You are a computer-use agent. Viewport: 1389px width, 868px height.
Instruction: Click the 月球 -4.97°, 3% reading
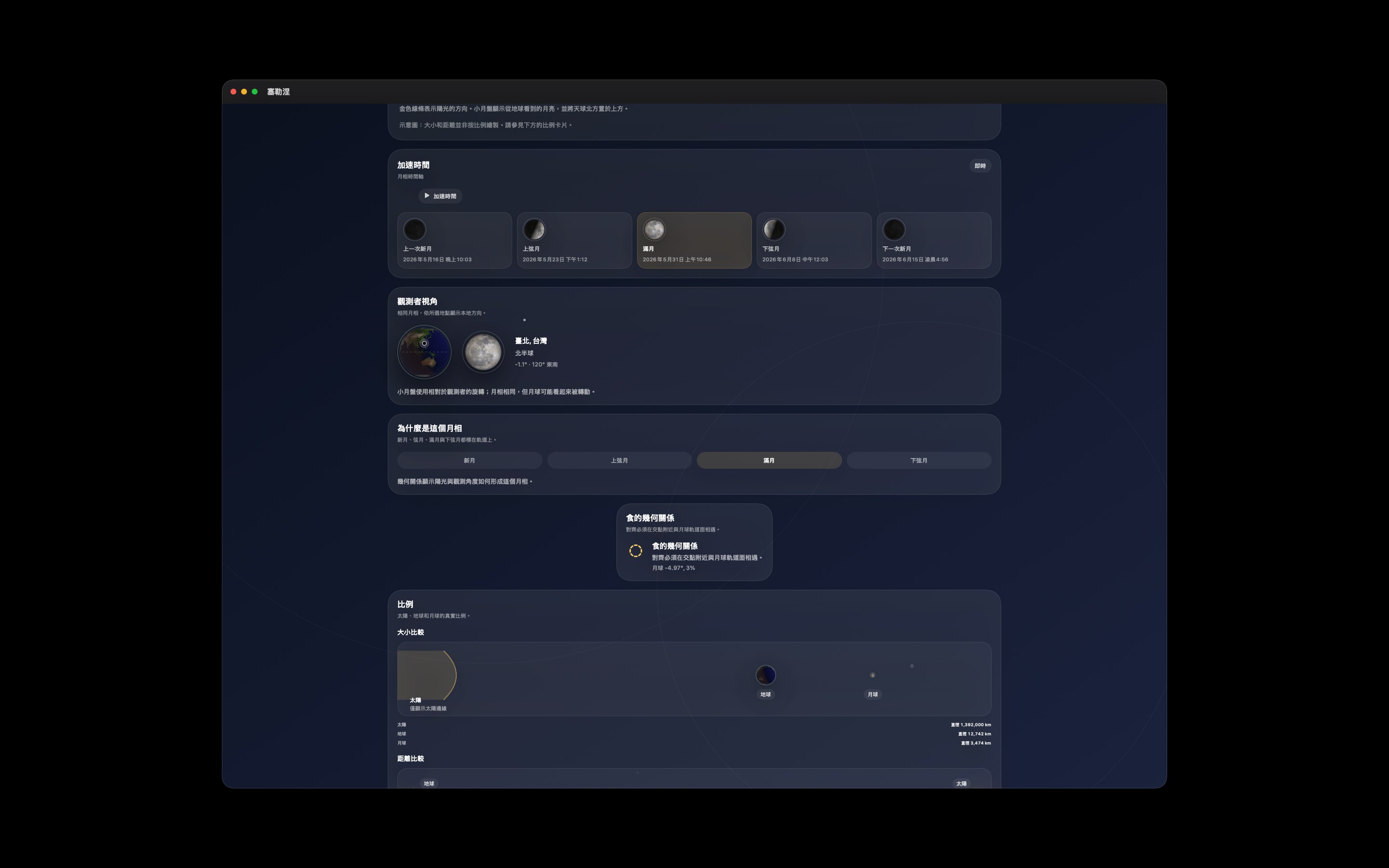click(673, 568)
